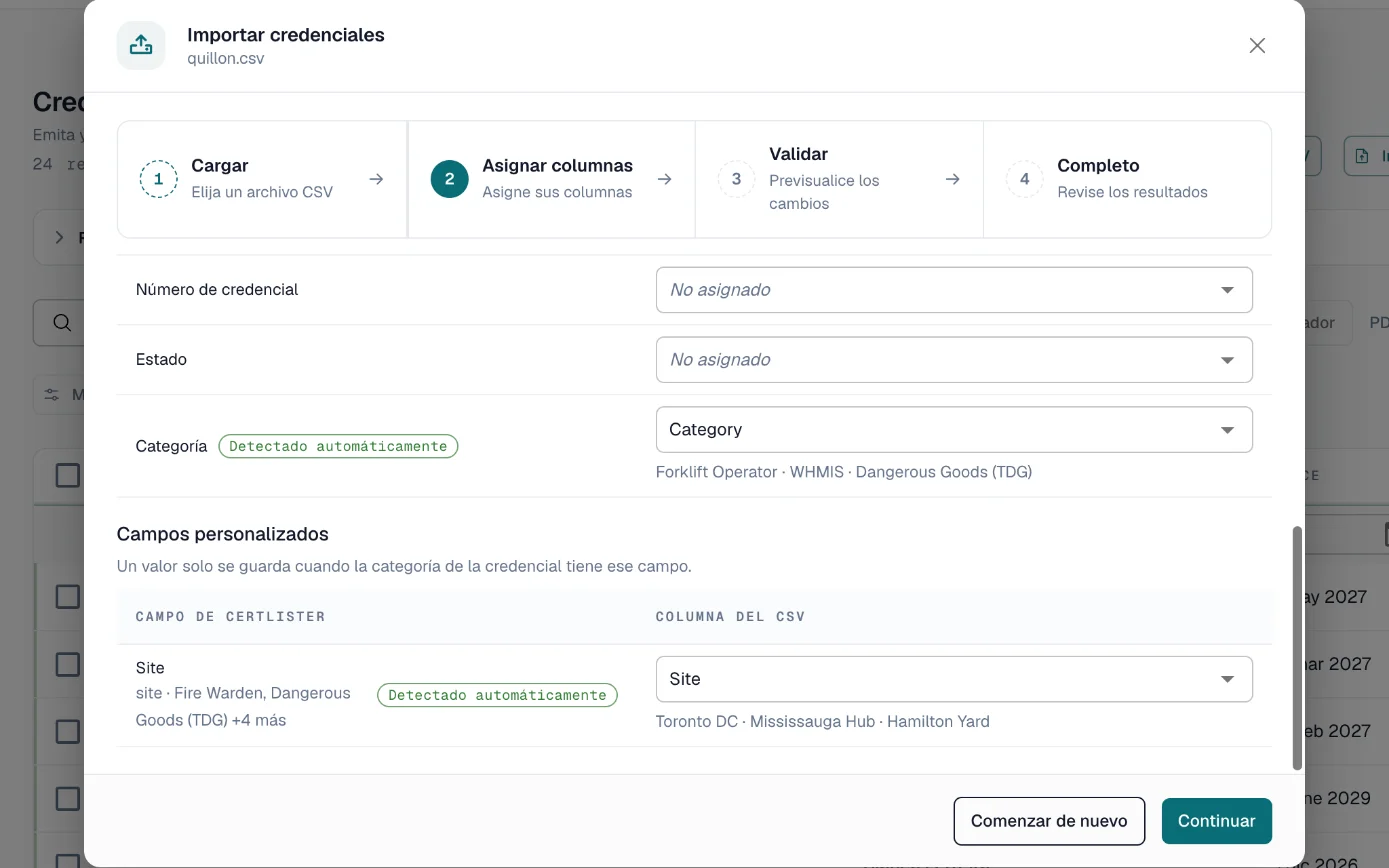Image resolution: width=1389 pixels, height=868 pixels.
Task: Click the "COLUMNA DEL CSV" column header
Action: pyautogui.click(x=731, y=617)
